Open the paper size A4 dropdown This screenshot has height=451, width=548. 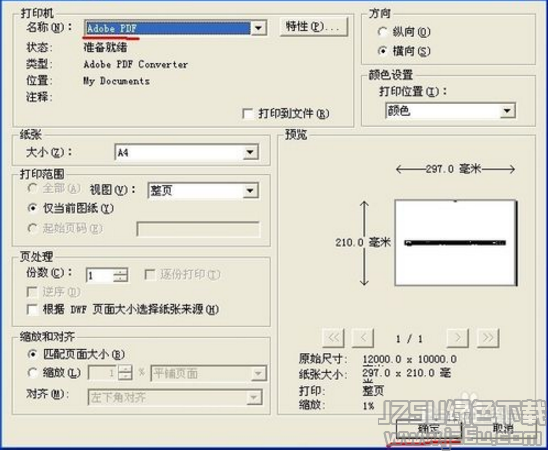click(x=187, y=152)
